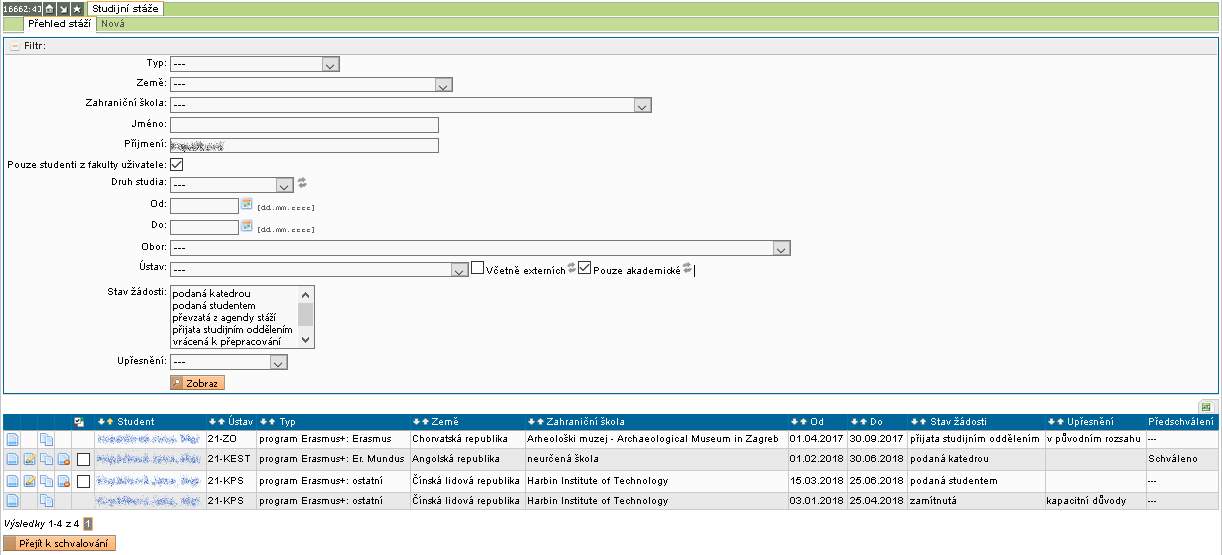The image size is (1222, 555).
Task: Open calendar picker for the Od date
Action: coord(247,204)
